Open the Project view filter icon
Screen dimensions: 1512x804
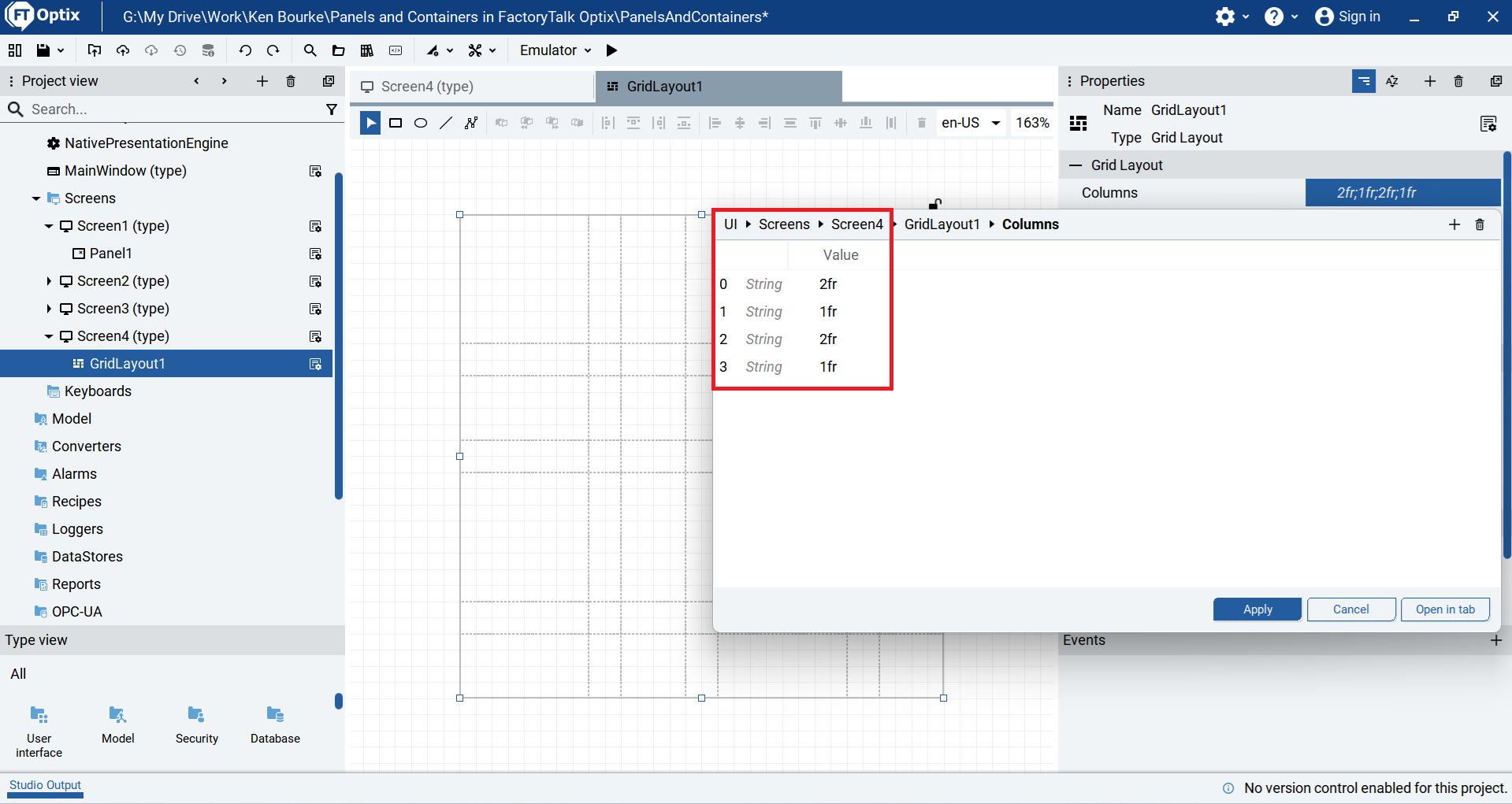332,109
